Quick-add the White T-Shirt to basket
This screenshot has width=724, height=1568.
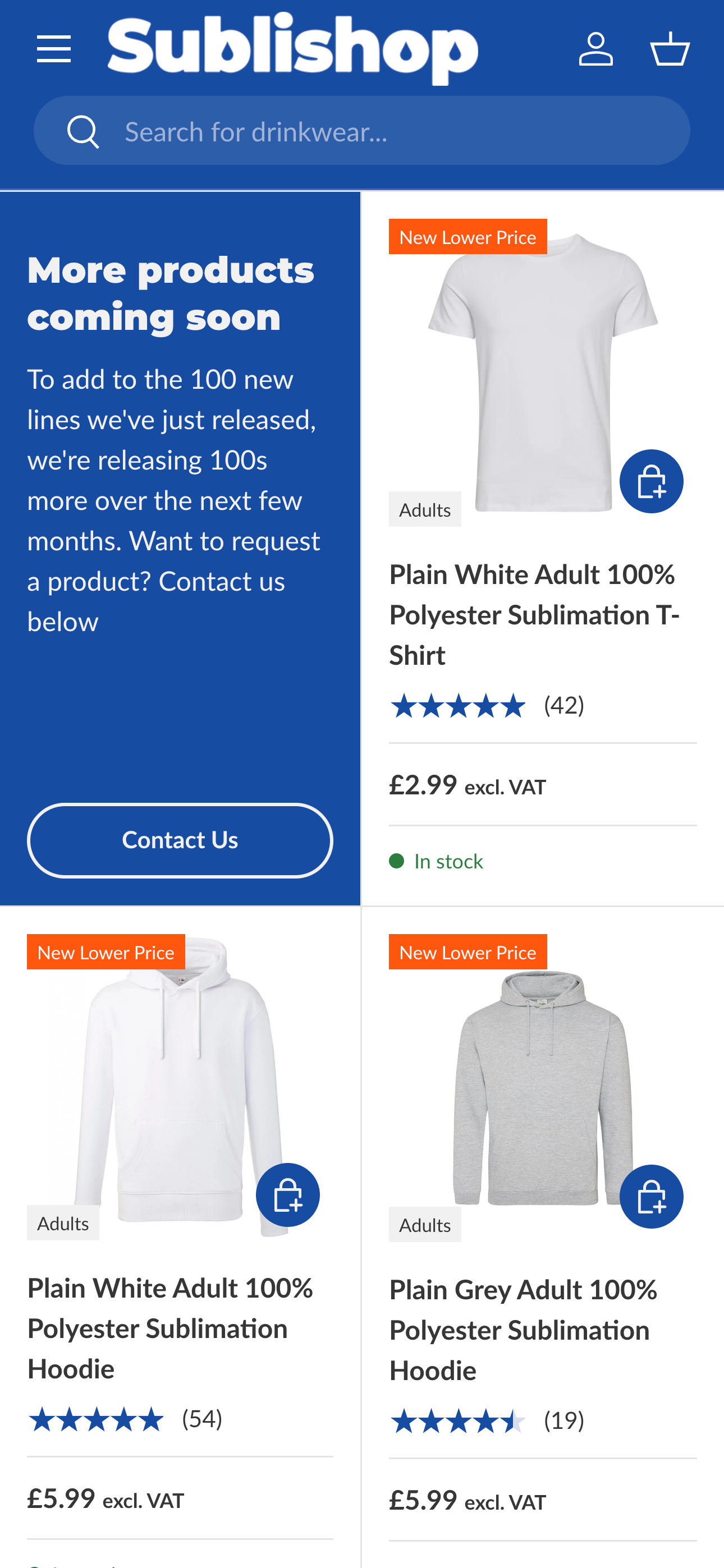click(x=651, y=481)
